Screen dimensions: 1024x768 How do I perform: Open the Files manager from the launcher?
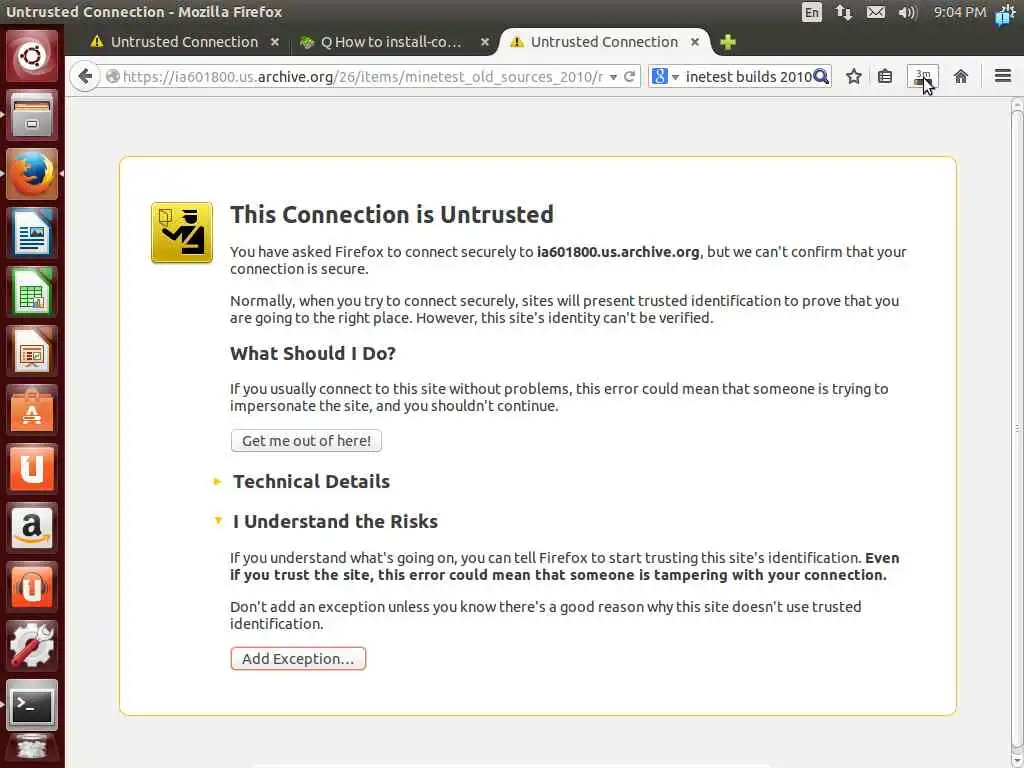(31, 115)
